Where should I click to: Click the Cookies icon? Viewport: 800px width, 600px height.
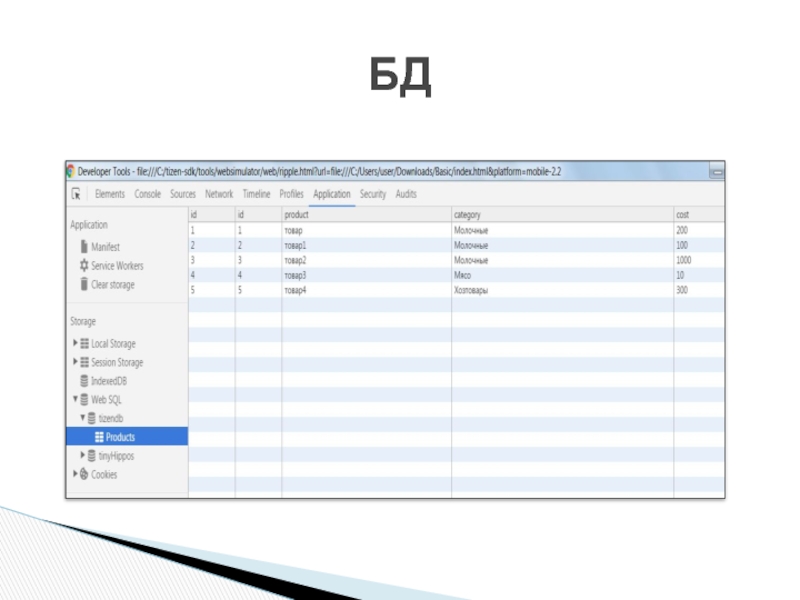point(85,474)
